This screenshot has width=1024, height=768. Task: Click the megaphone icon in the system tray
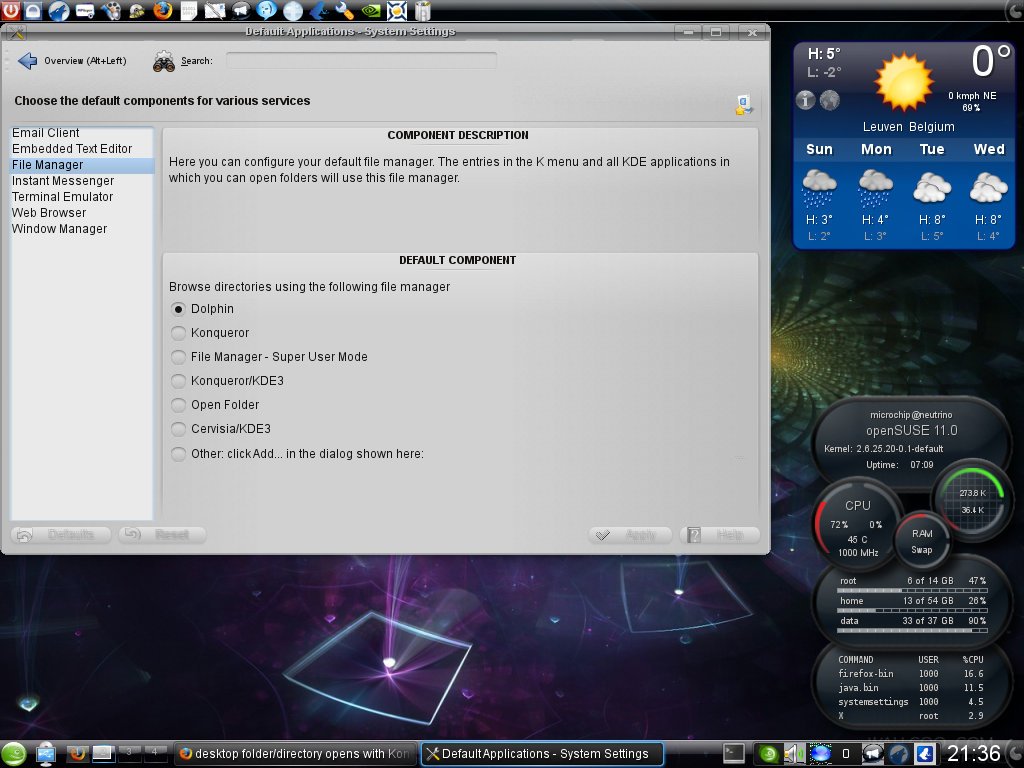[x=872, y=754]
